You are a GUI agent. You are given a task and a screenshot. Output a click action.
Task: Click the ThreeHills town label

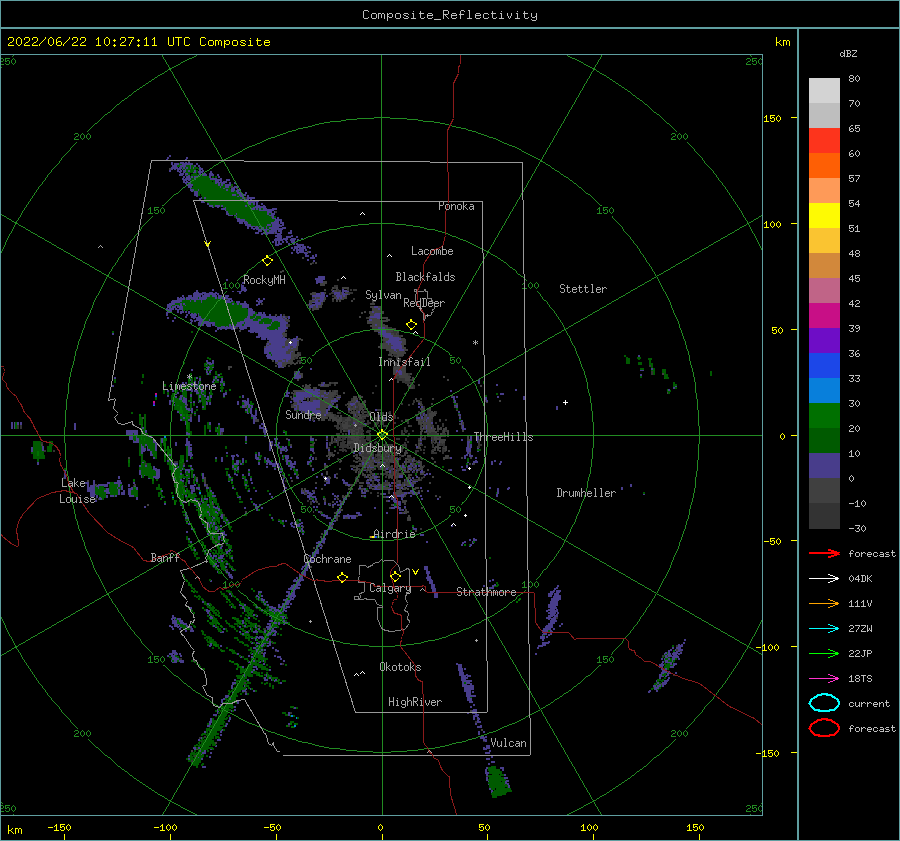[x=503, y=437]
